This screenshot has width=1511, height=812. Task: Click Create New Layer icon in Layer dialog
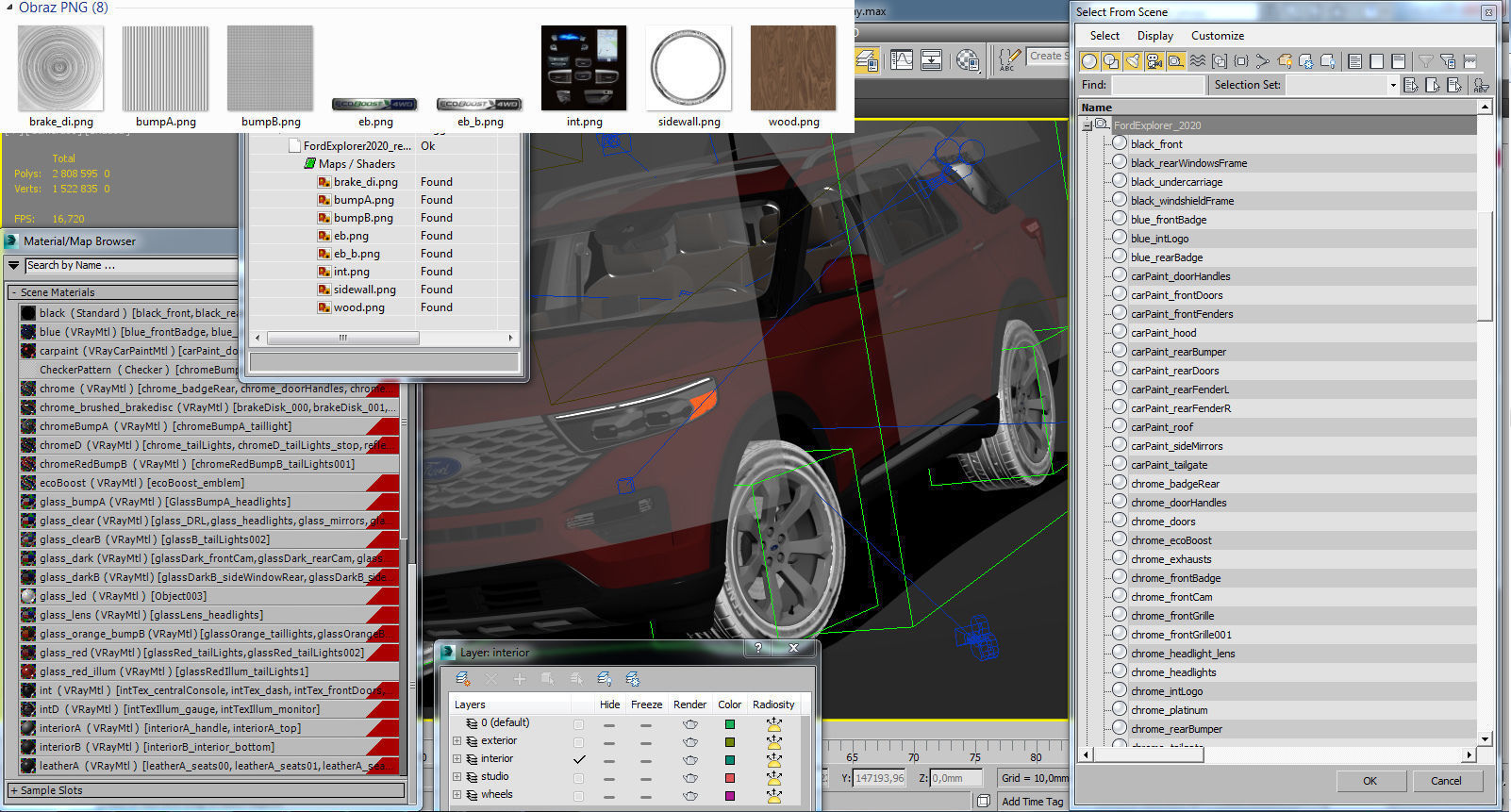[x=462, y=679]
